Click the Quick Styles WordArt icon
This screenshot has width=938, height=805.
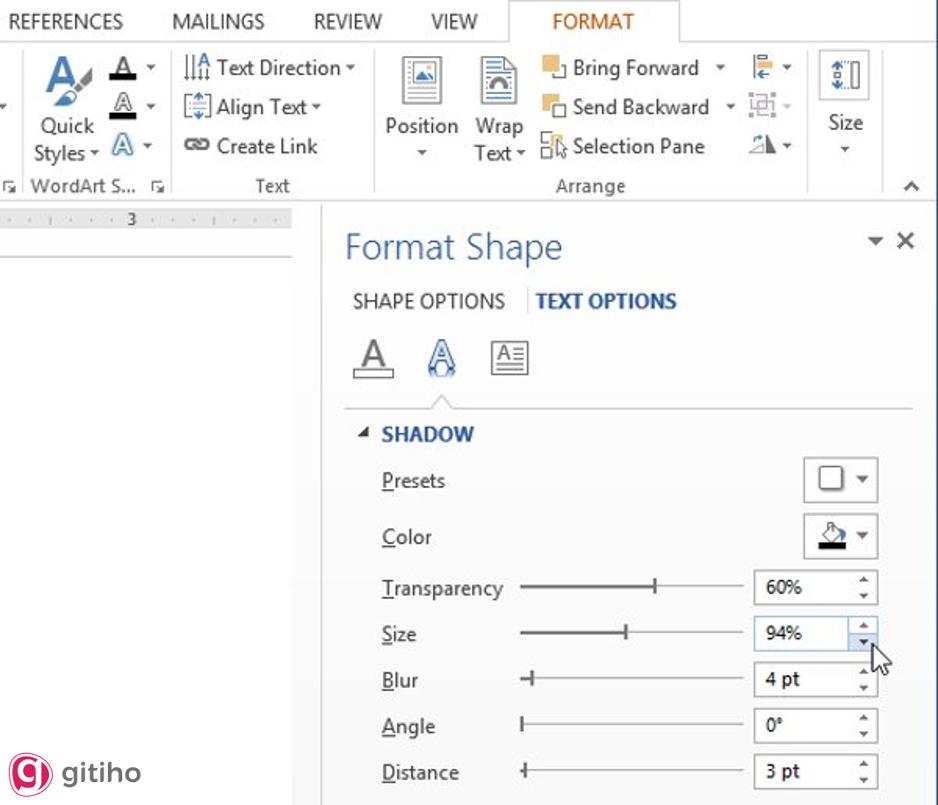(67, 110)
